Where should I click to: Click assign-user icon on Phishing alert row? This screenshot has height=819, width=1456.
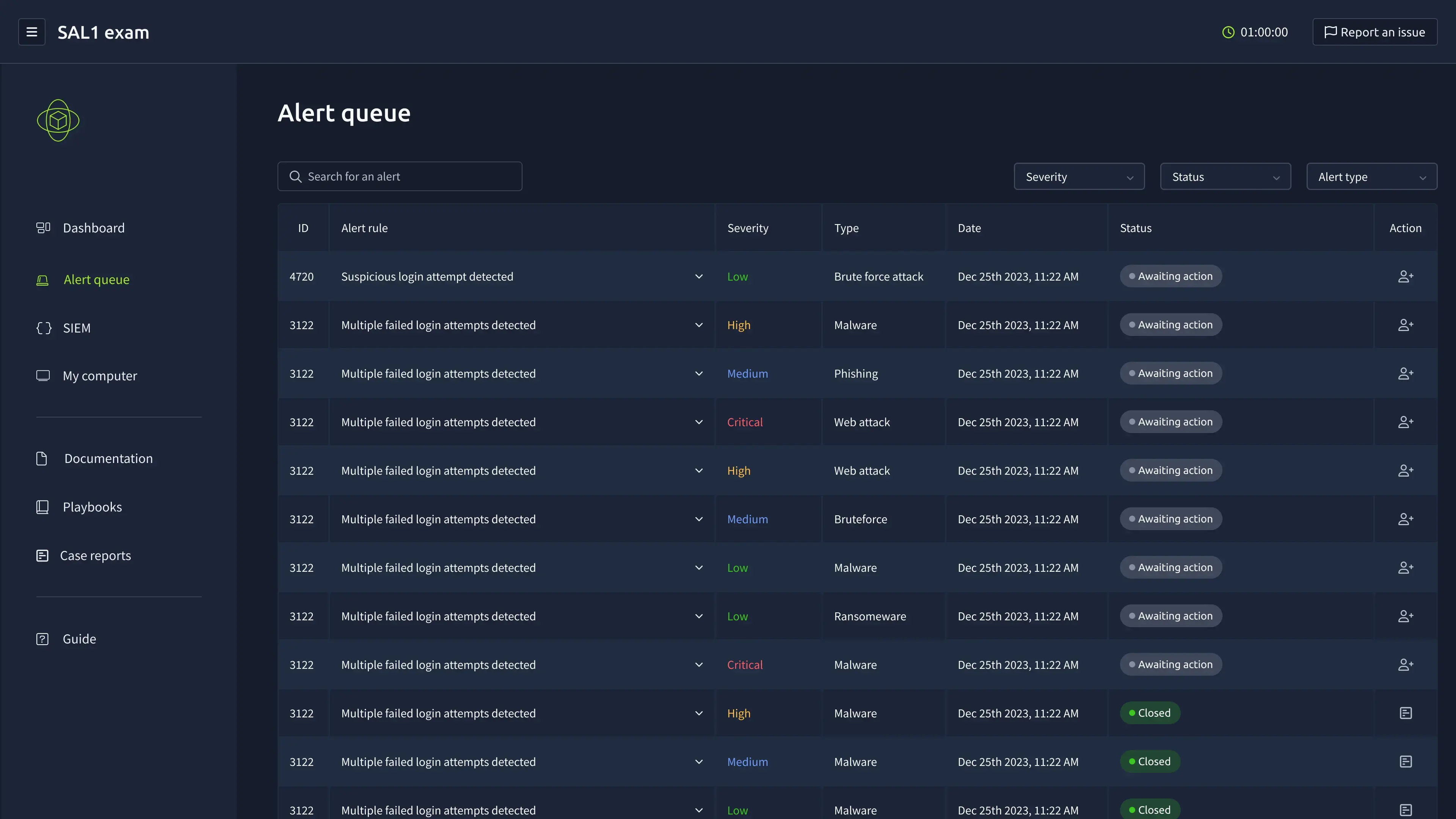(x=1405, y=373)
